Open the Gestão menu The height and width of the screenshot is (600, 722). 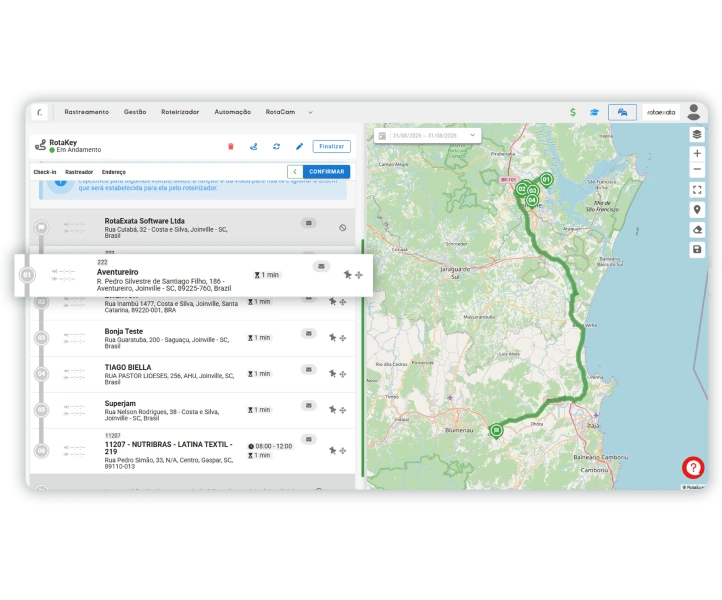click(135, 112)
